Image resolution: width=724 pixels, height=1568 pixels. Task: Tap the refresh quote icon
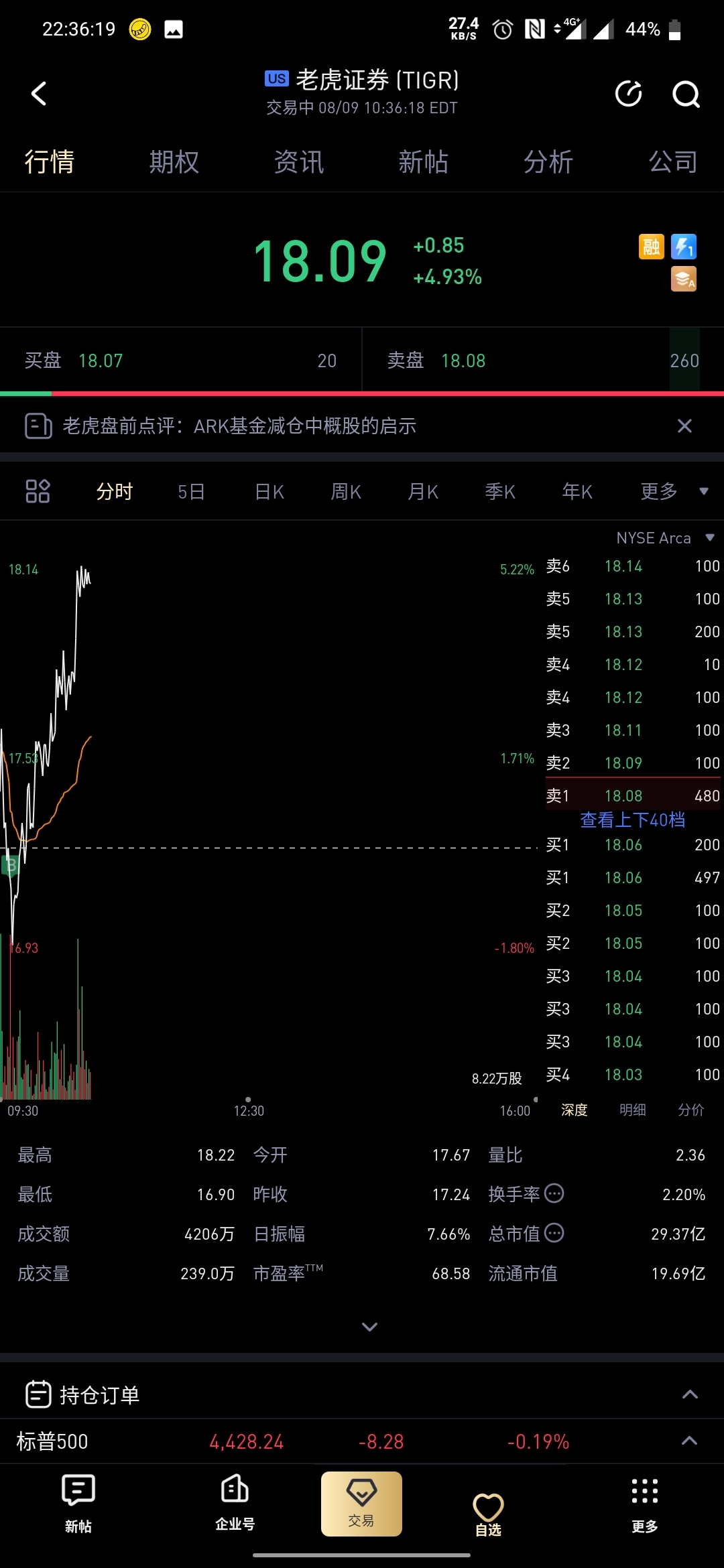629,94
